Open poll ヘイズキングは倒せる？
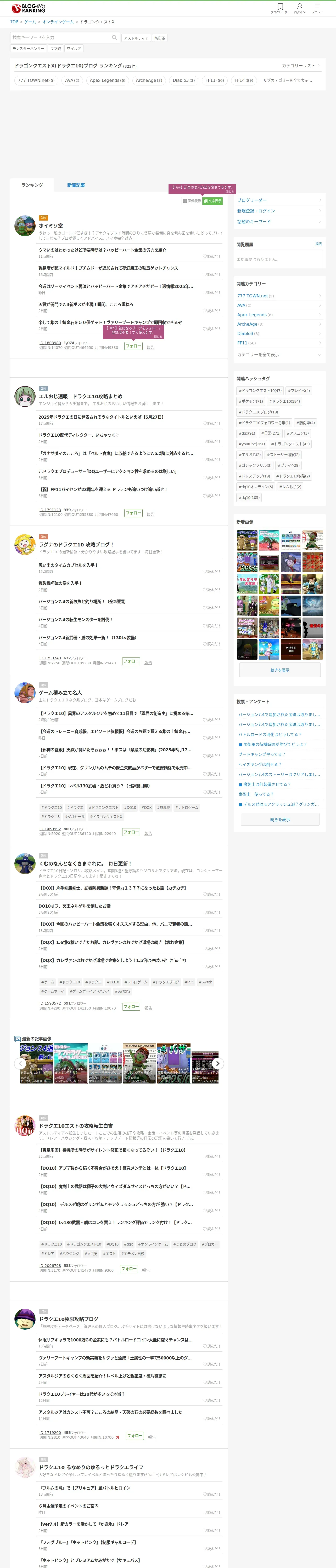336x1568 pixels. point(260,764)
